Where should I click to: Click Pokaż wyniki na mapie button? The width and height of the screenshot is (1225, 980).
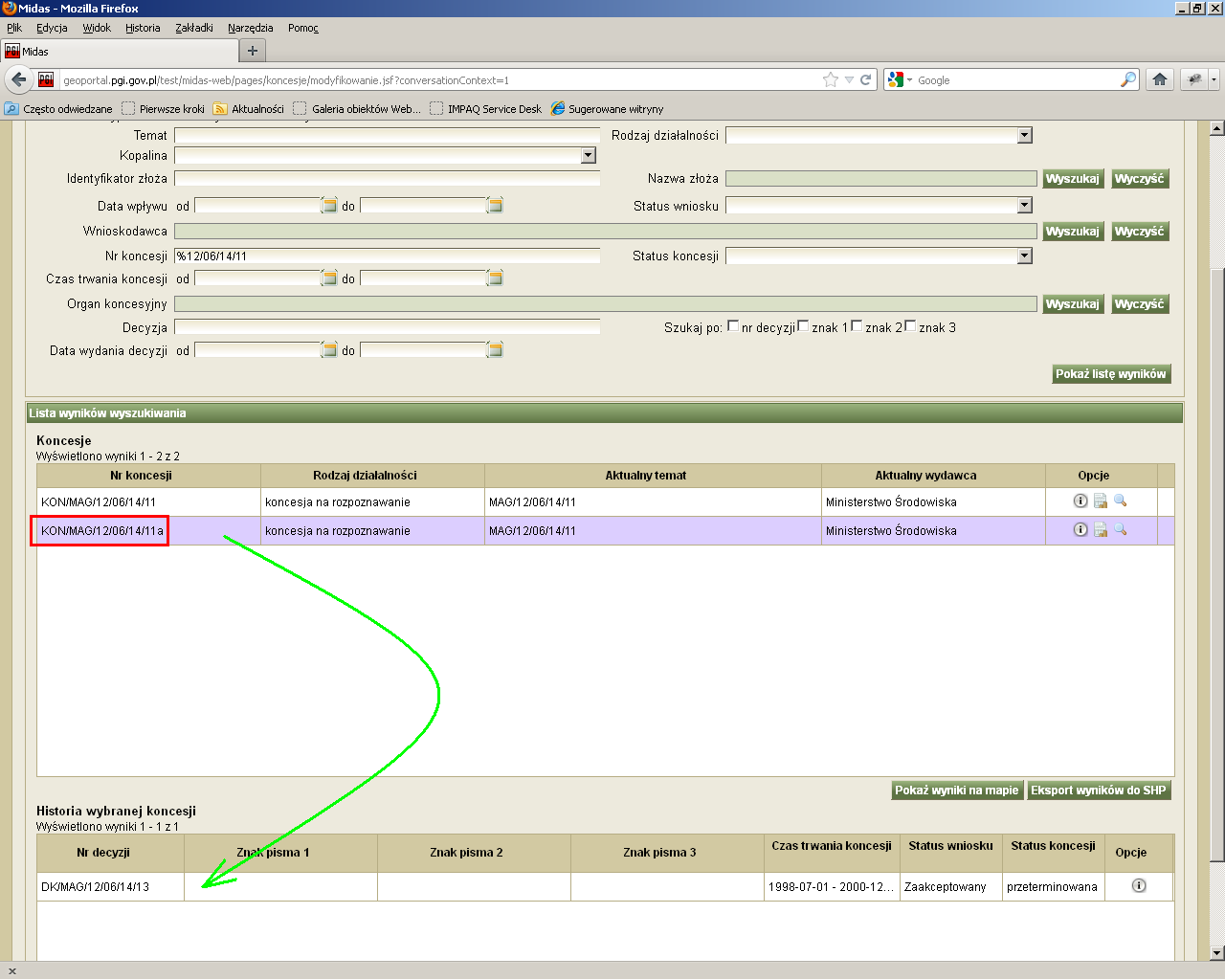(957, 791)
